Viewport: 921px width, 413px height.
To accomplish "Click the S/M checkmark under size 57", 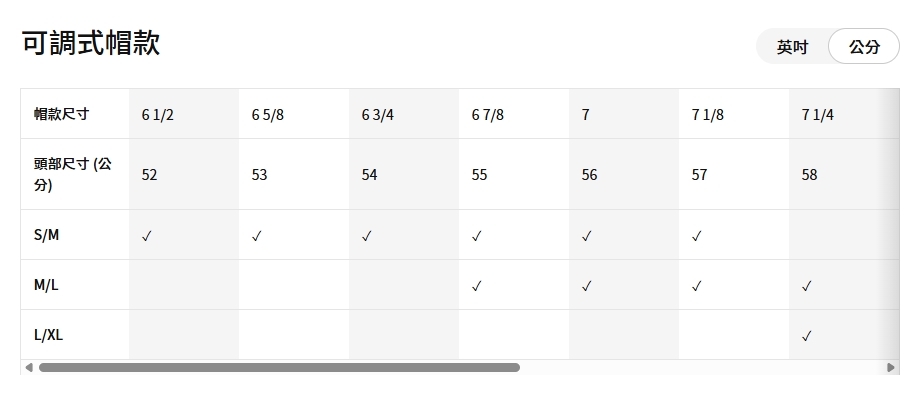I will click(x=697, y=237).
